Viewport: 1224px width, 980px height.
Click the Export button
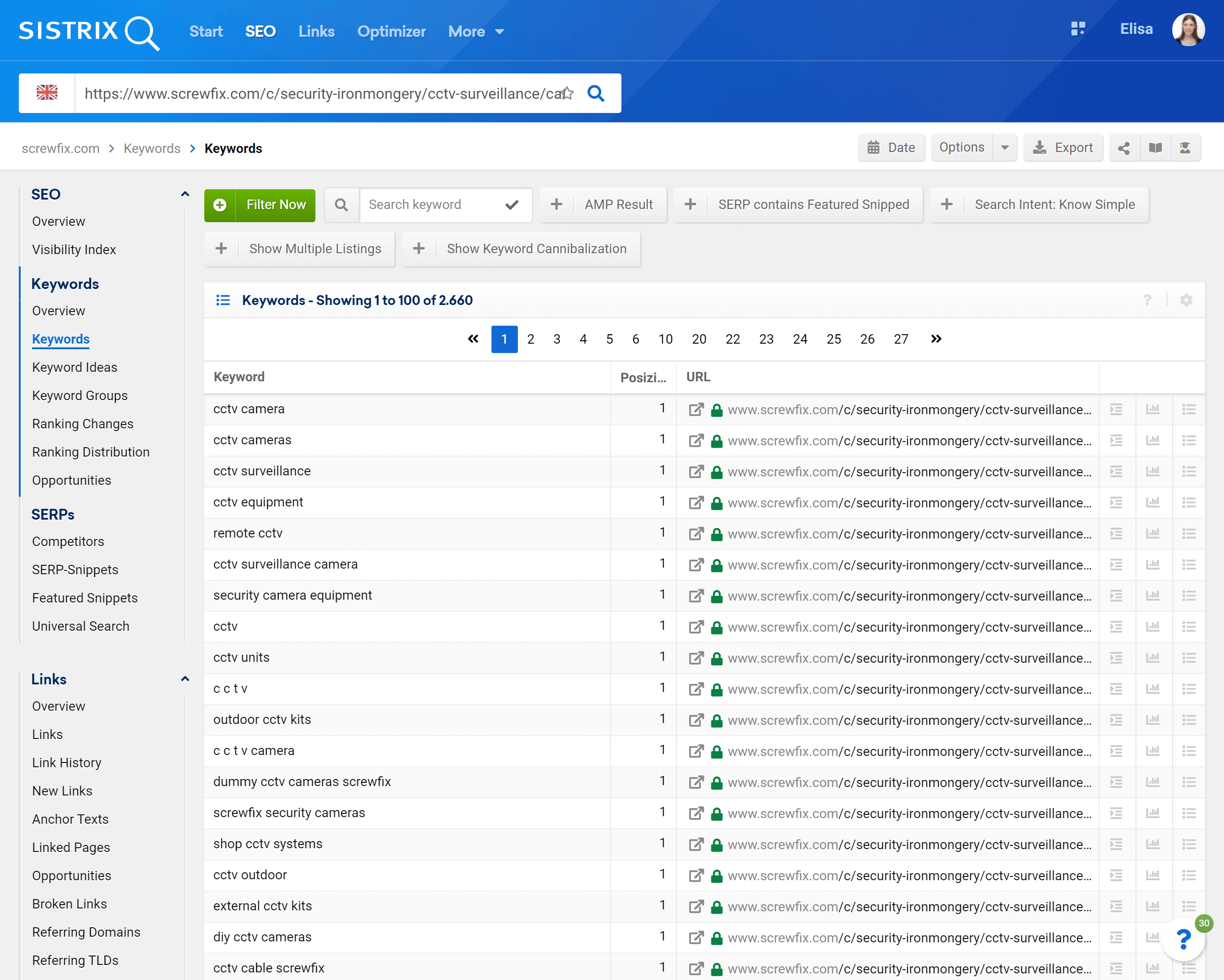1063,148
